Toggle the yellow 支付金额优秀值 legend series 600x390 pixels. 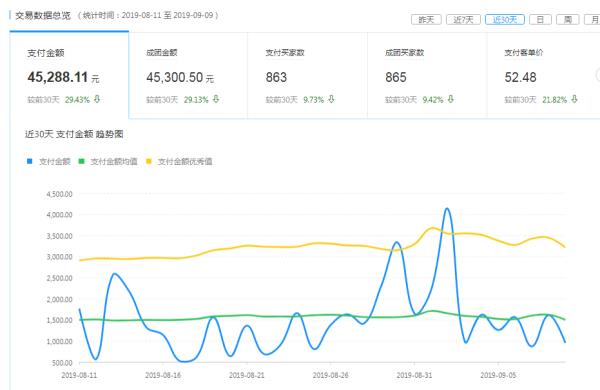(x=179, y=162)
